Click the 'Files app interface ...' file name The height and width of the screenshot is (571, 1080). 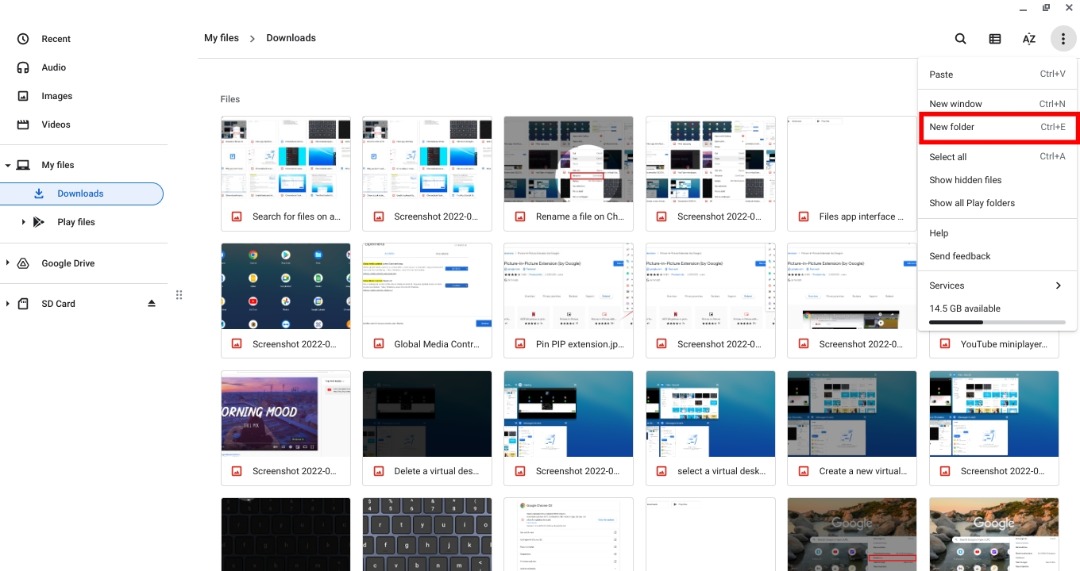point(861,216)
